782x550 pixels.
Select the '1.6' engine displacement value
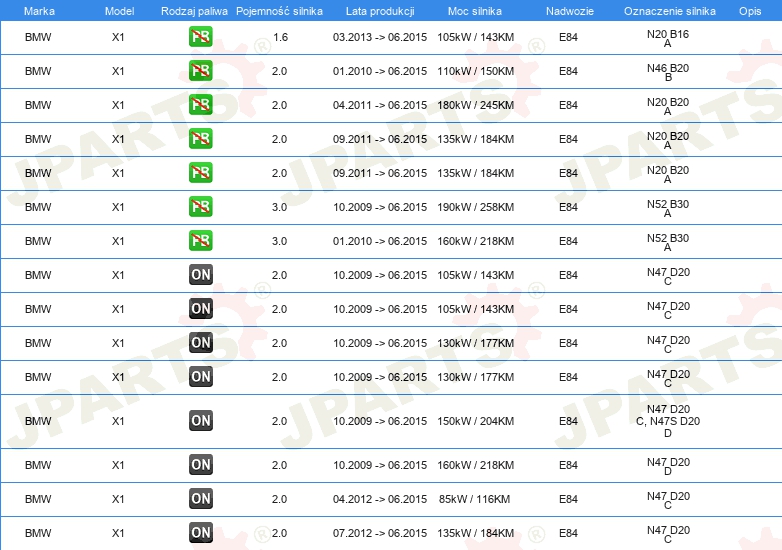tap(280, 37)
